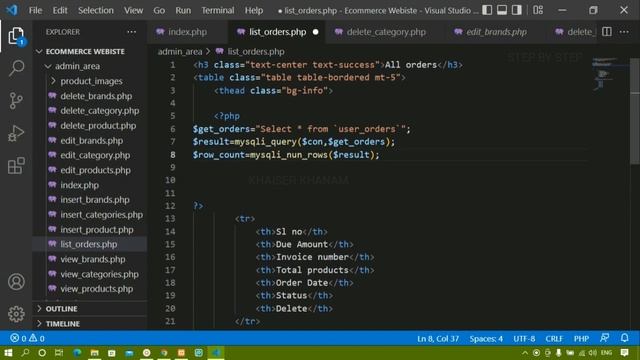The image size is (640, 360).
Task: Open Go menu
Action: click(159, 10)
